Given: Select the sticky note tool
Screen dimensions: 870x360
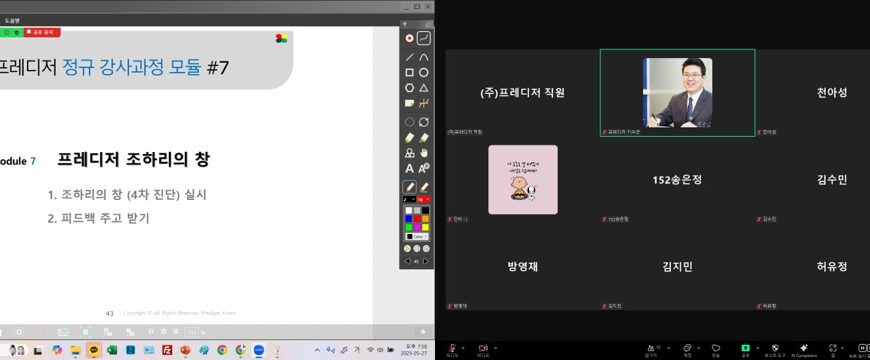Looking at the screenshot, I should (409, 103).
